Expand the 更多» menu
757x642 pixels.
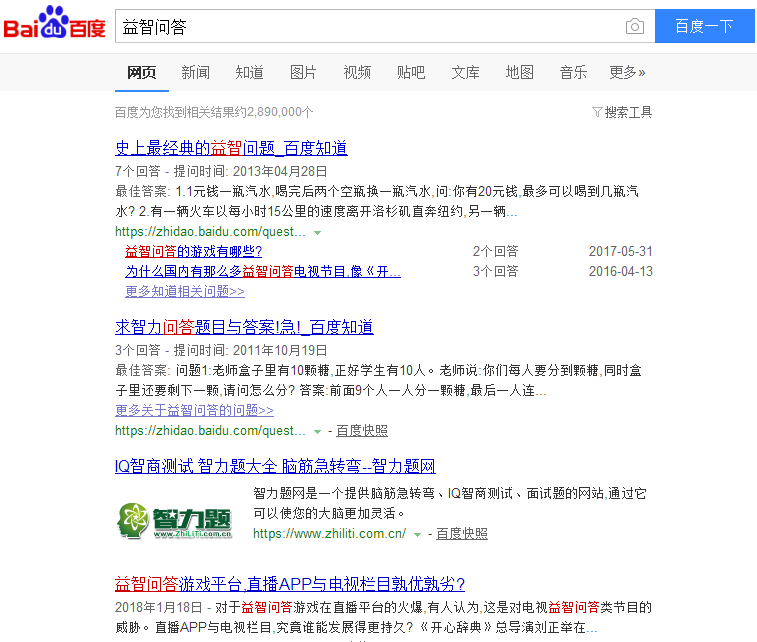tap(627, 72)
